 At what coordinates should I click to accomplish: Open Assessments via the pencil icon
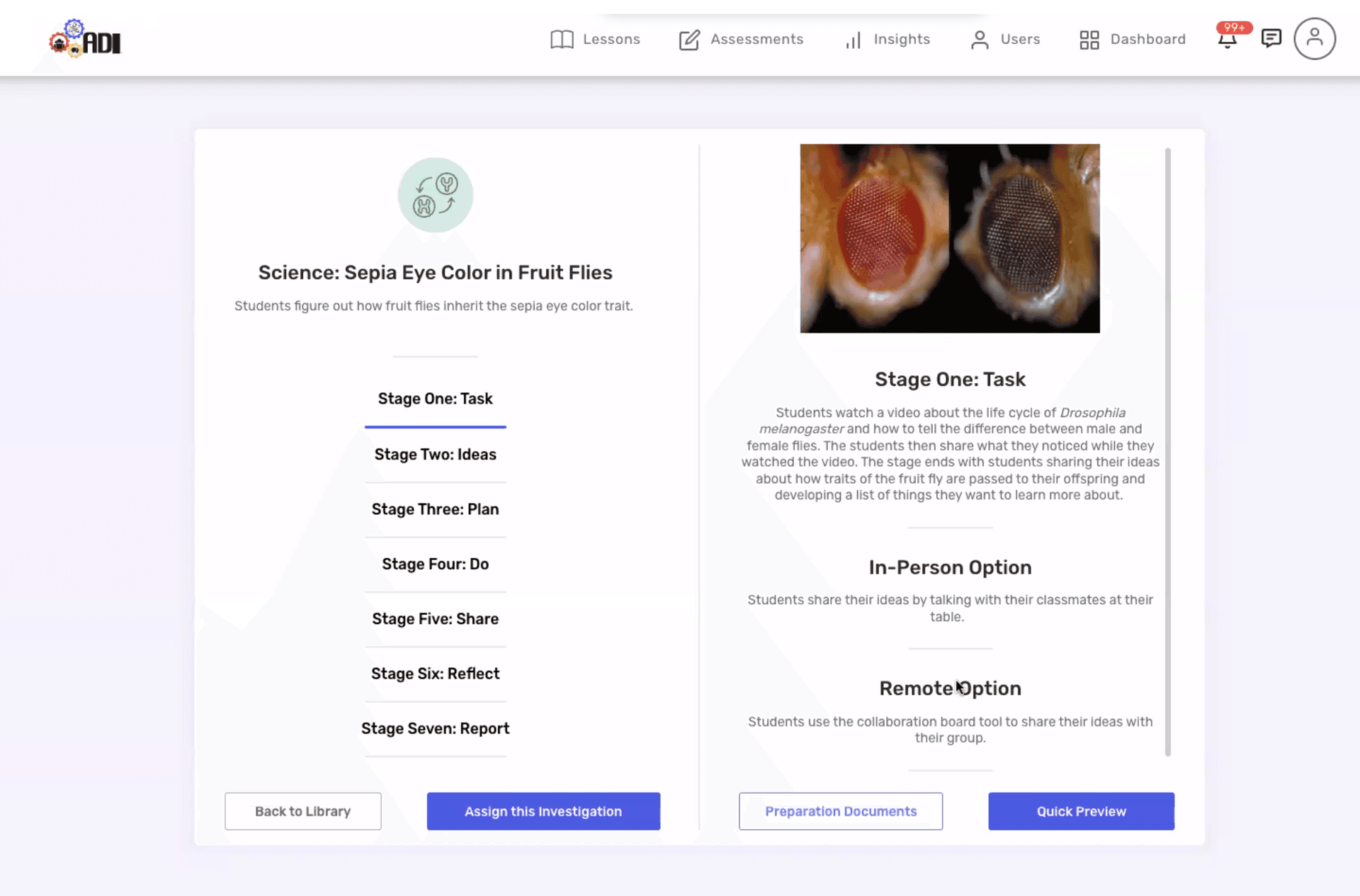pyautogui.click(x=688, y=39)
